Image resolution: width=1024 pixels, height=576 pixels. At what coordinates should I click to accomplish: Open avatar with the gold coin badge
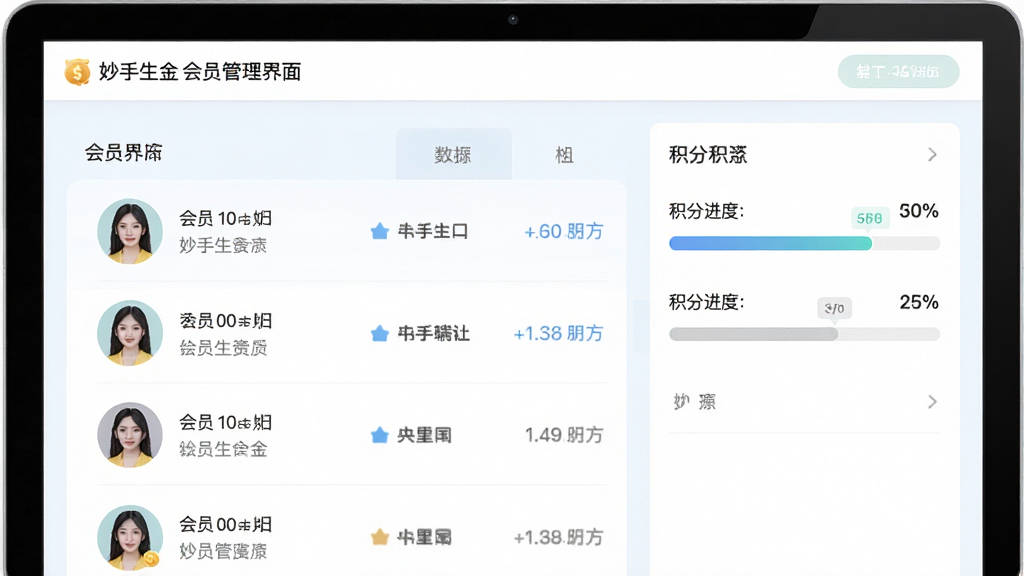130,537
